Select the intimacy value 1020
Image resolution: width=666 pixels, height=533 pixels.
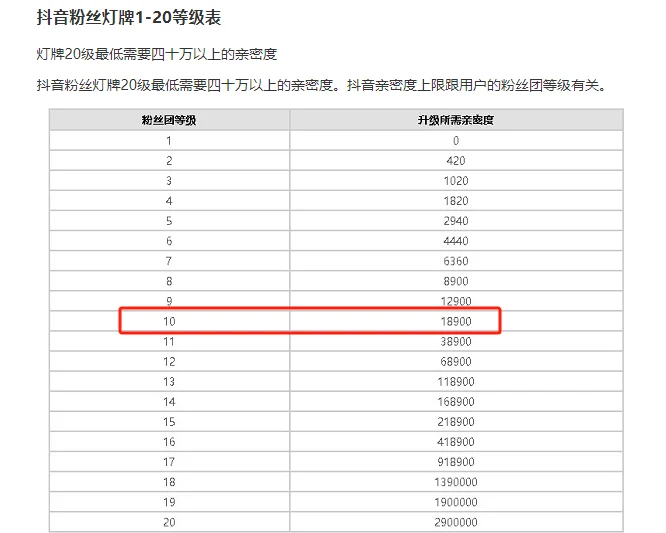tap(456, 181)
